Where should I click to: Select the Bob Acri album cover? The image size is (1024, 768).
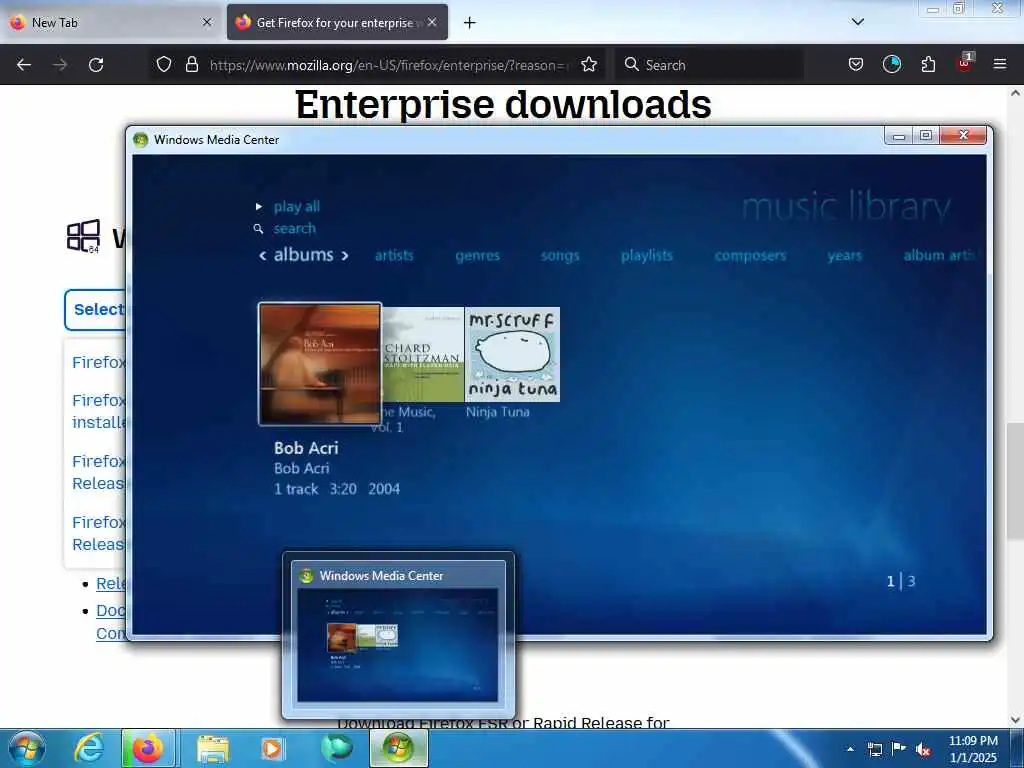[x=319, y=364]
